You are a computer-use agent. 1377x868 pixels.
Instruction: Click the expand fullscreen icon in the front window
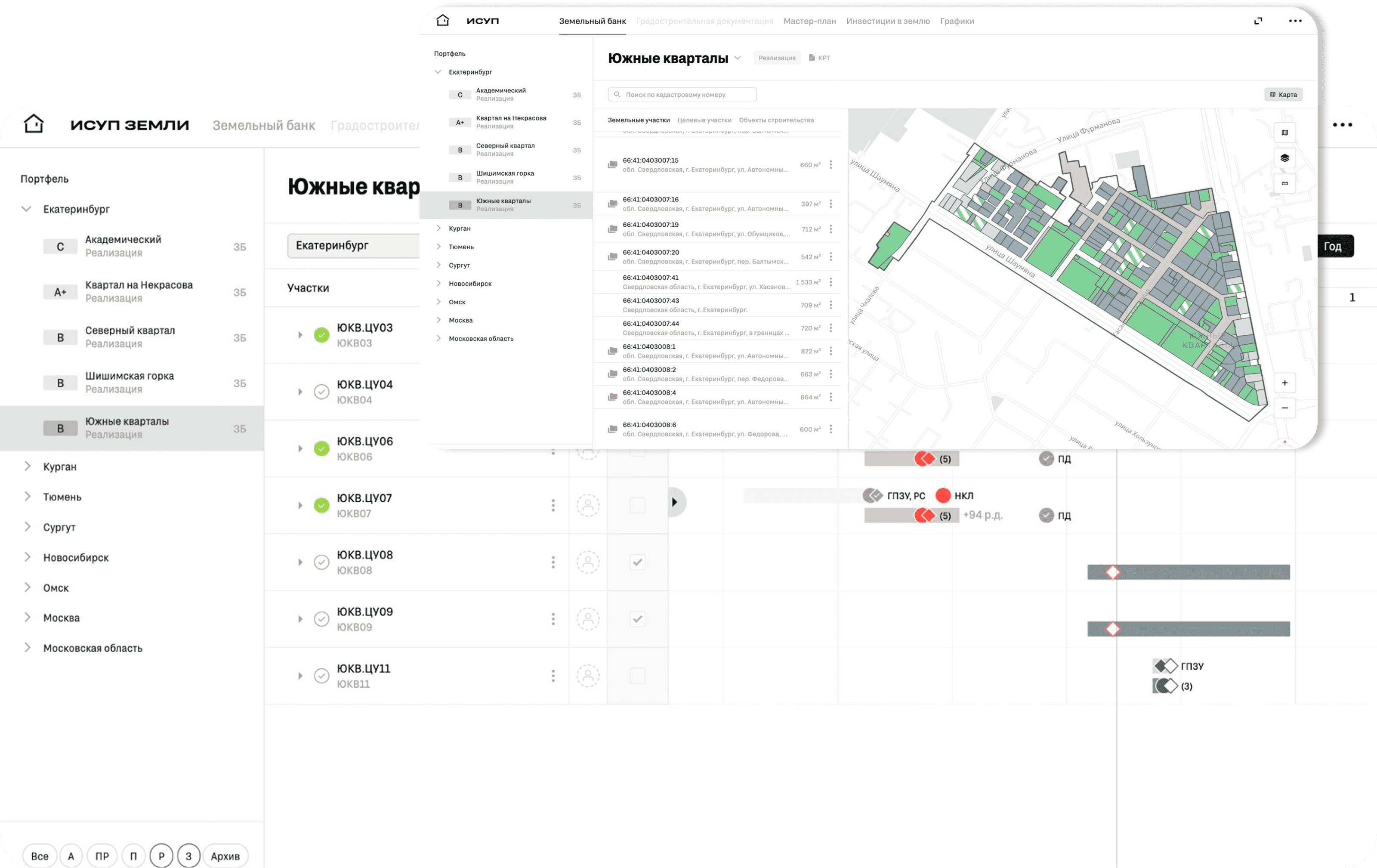pos(1258,21)
